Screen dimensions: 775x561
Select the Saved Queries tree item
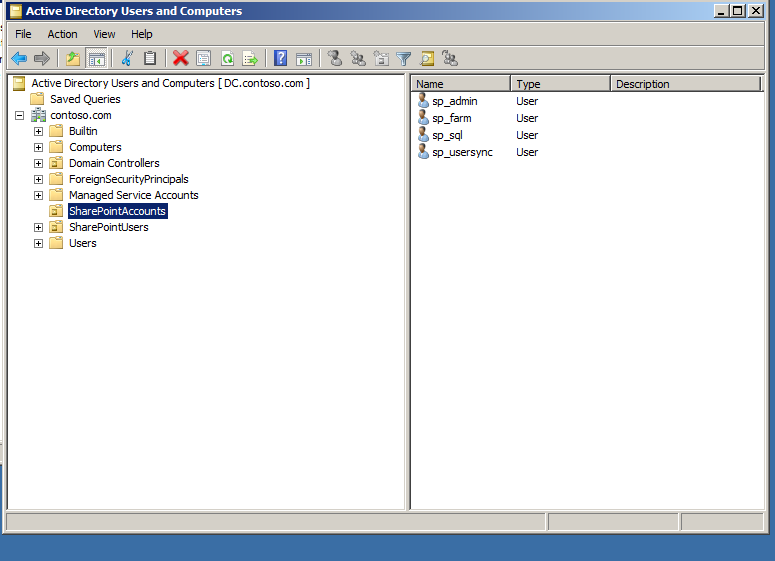click(x=85, y=99)
